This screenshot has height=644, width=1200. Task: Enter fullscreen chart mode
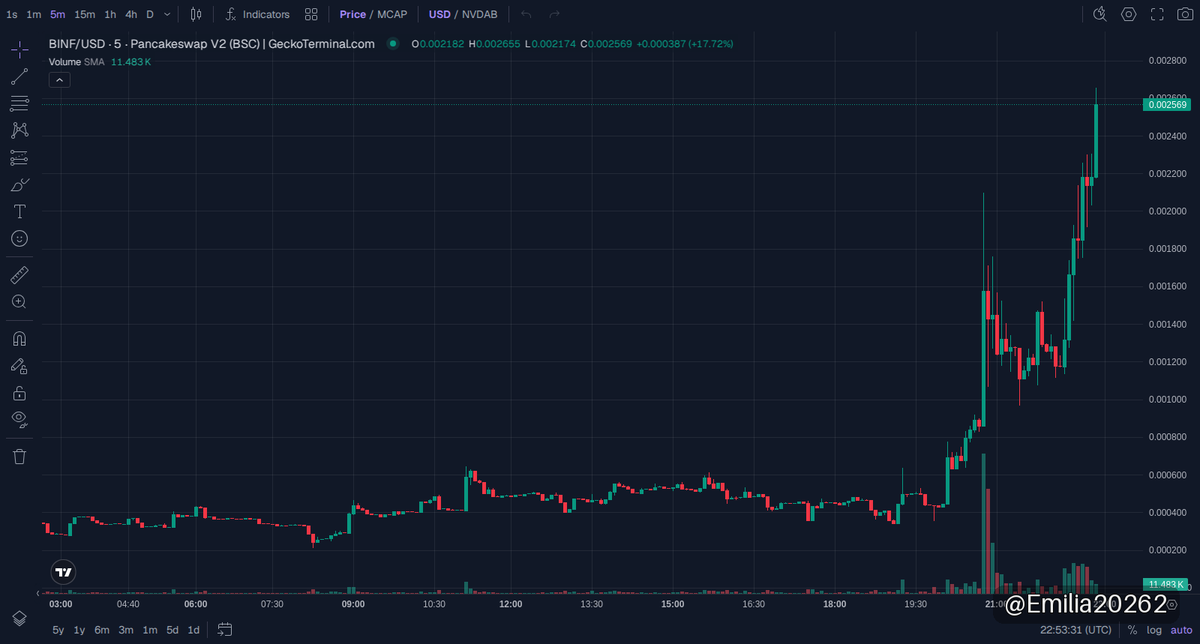[x=1157, y=14]
